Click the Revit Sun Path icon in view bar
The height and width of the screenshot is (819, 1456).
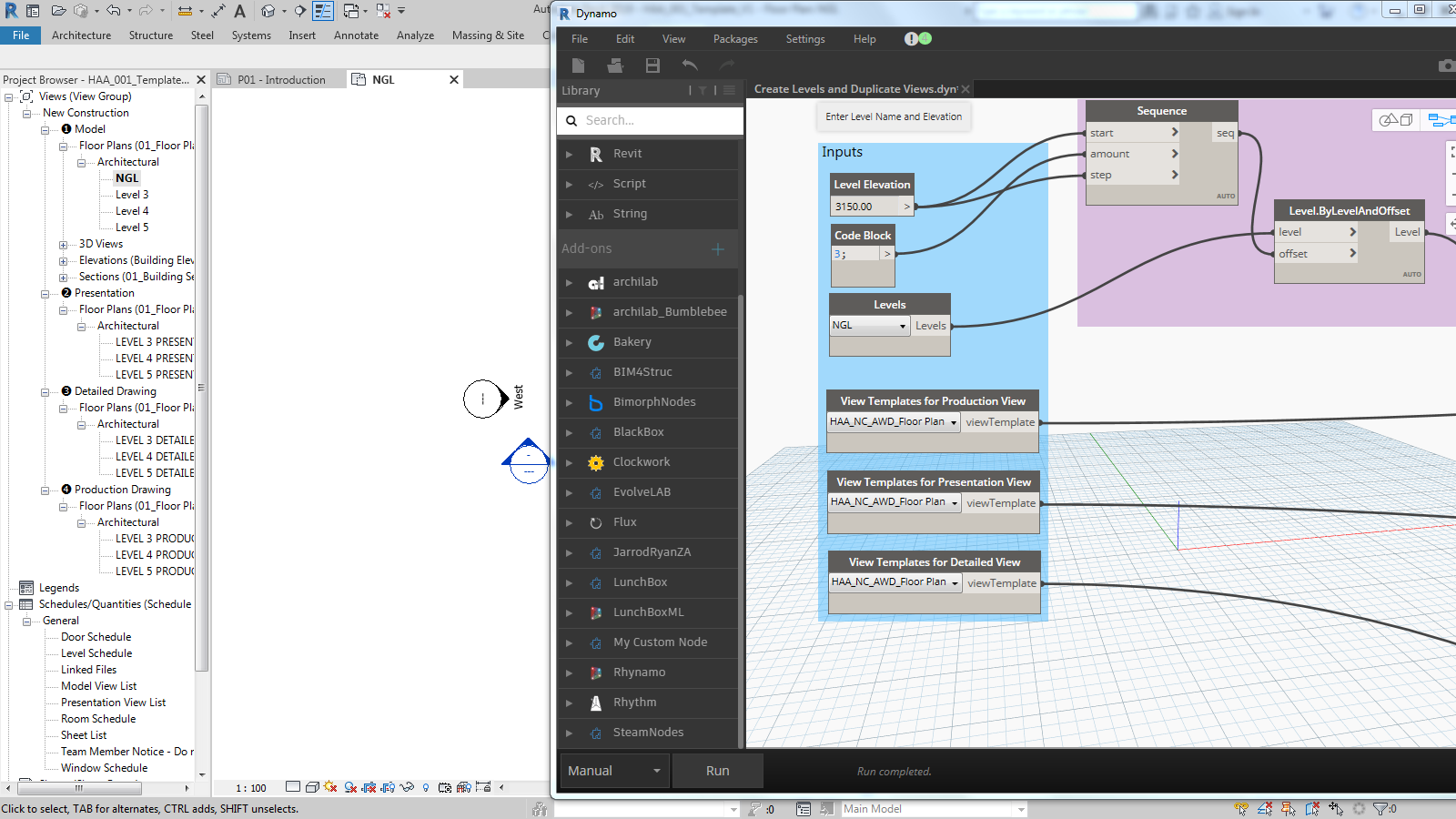[x=330, y=787]
